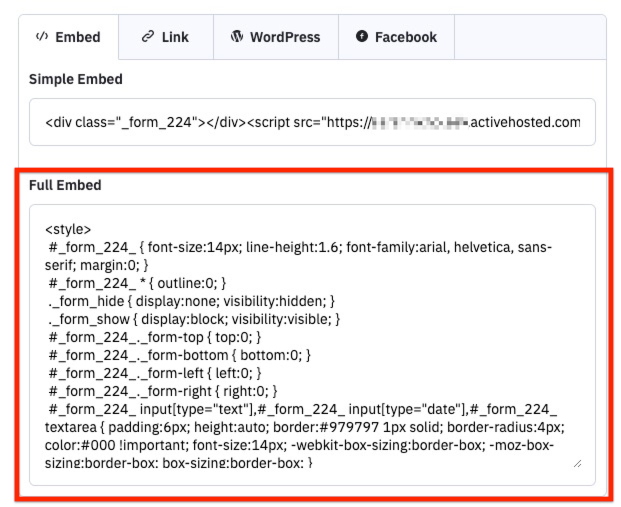Grab the textarea resize handle

point(576,462)
